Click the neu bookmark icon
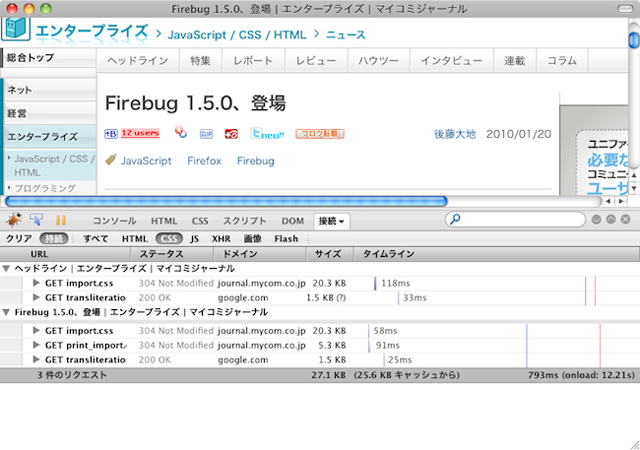This screenshot has width=640, height=450. 267,133
